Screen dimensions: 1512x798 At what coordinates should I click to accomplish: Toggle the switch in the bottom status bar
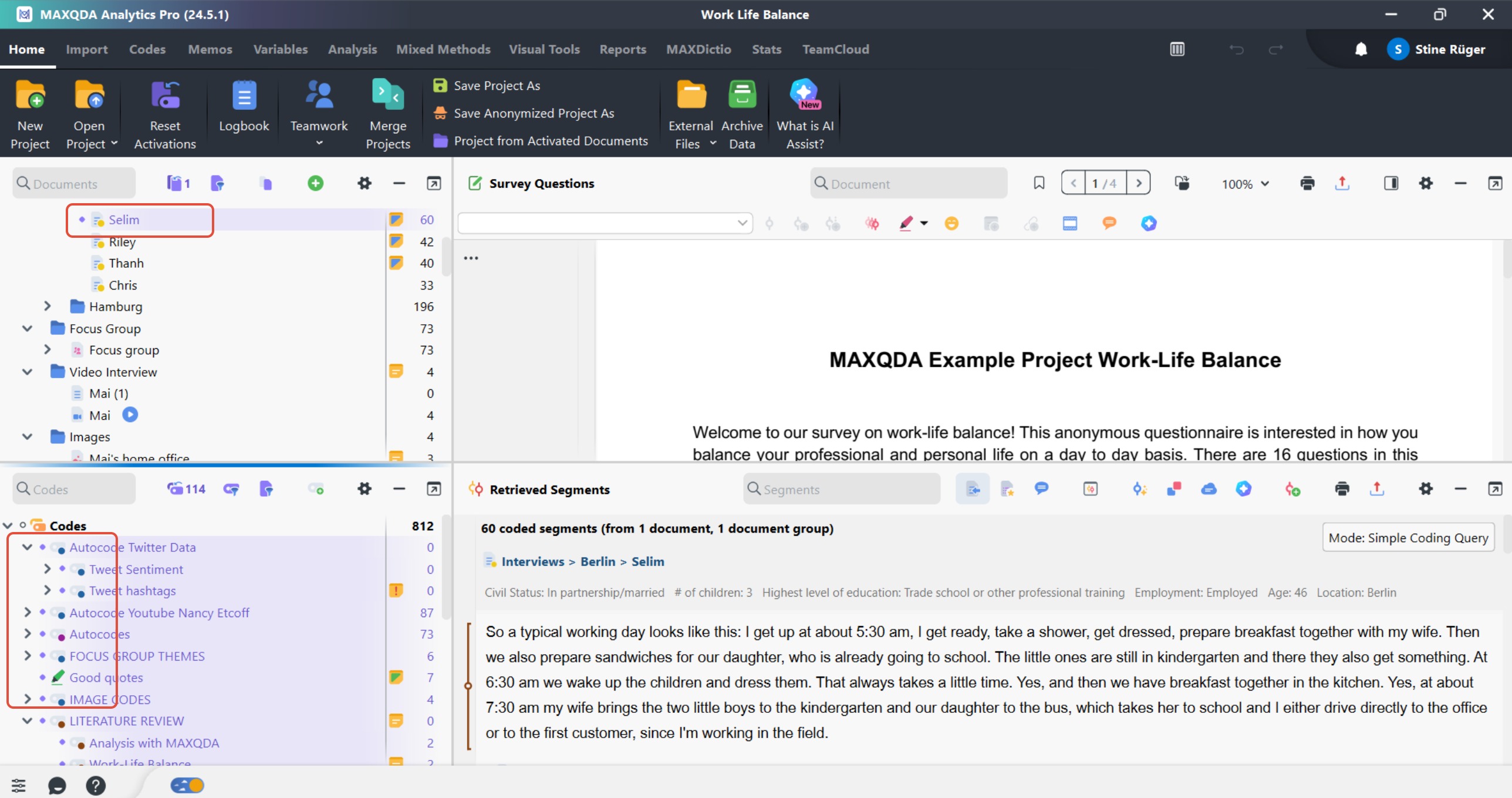pos(187,785)
